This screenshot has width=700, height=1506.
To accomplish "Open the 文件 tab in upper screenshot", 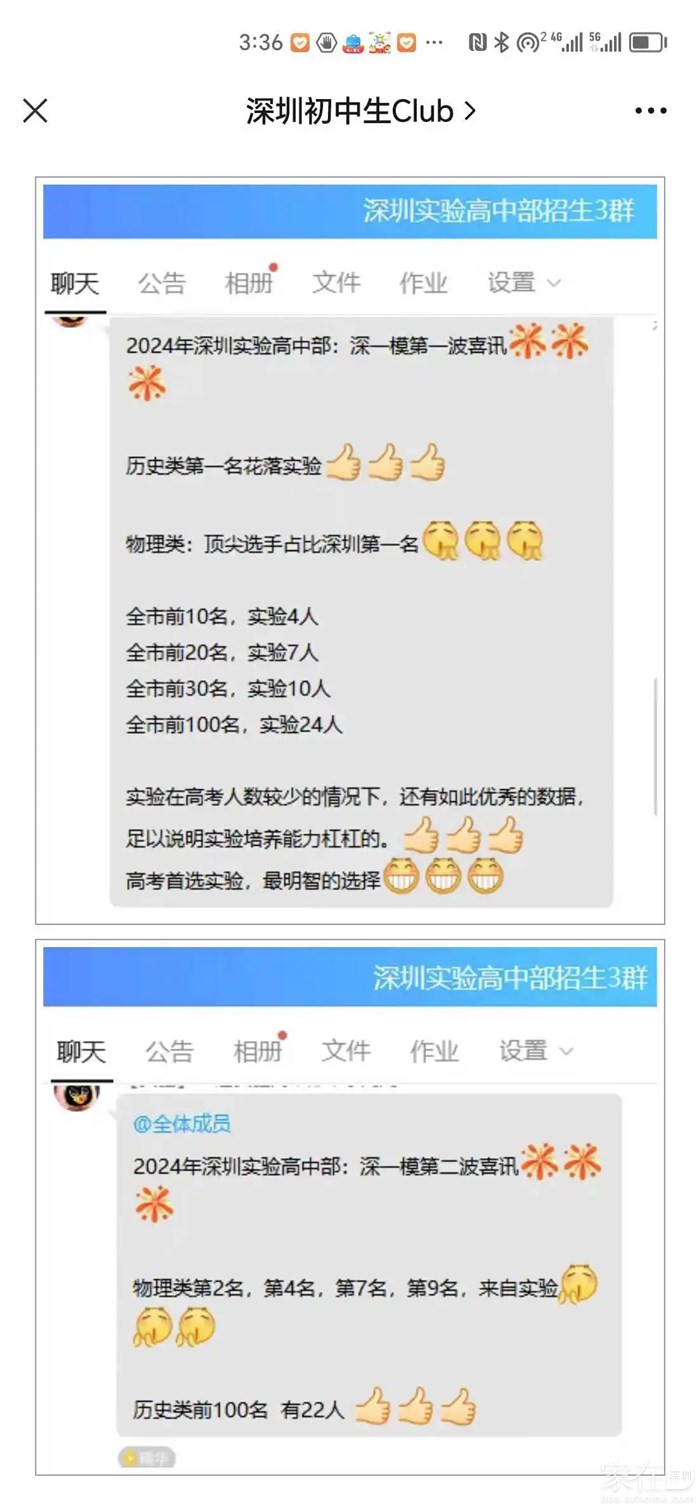I will click(x=336, y=284).
